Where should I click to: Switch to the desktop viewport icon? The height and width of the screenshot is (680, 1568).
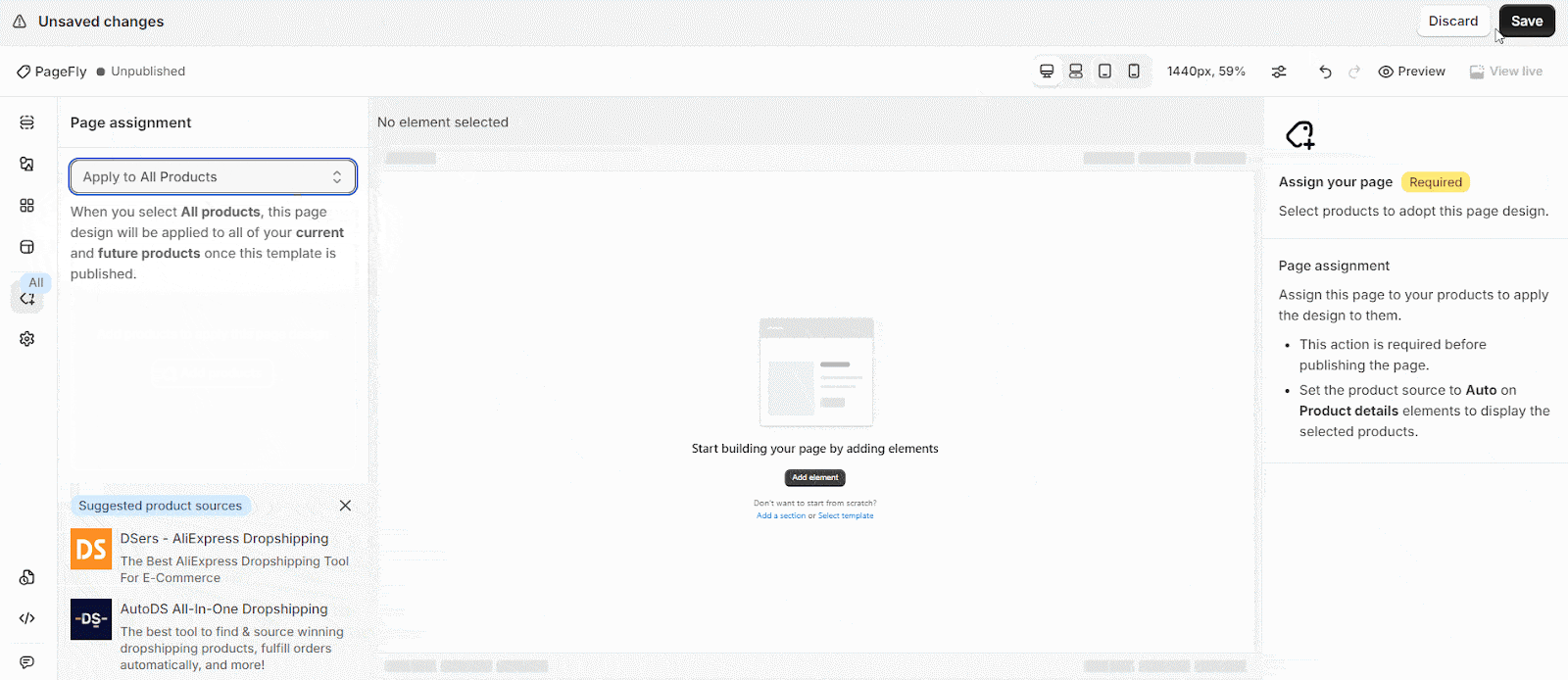1047,72
